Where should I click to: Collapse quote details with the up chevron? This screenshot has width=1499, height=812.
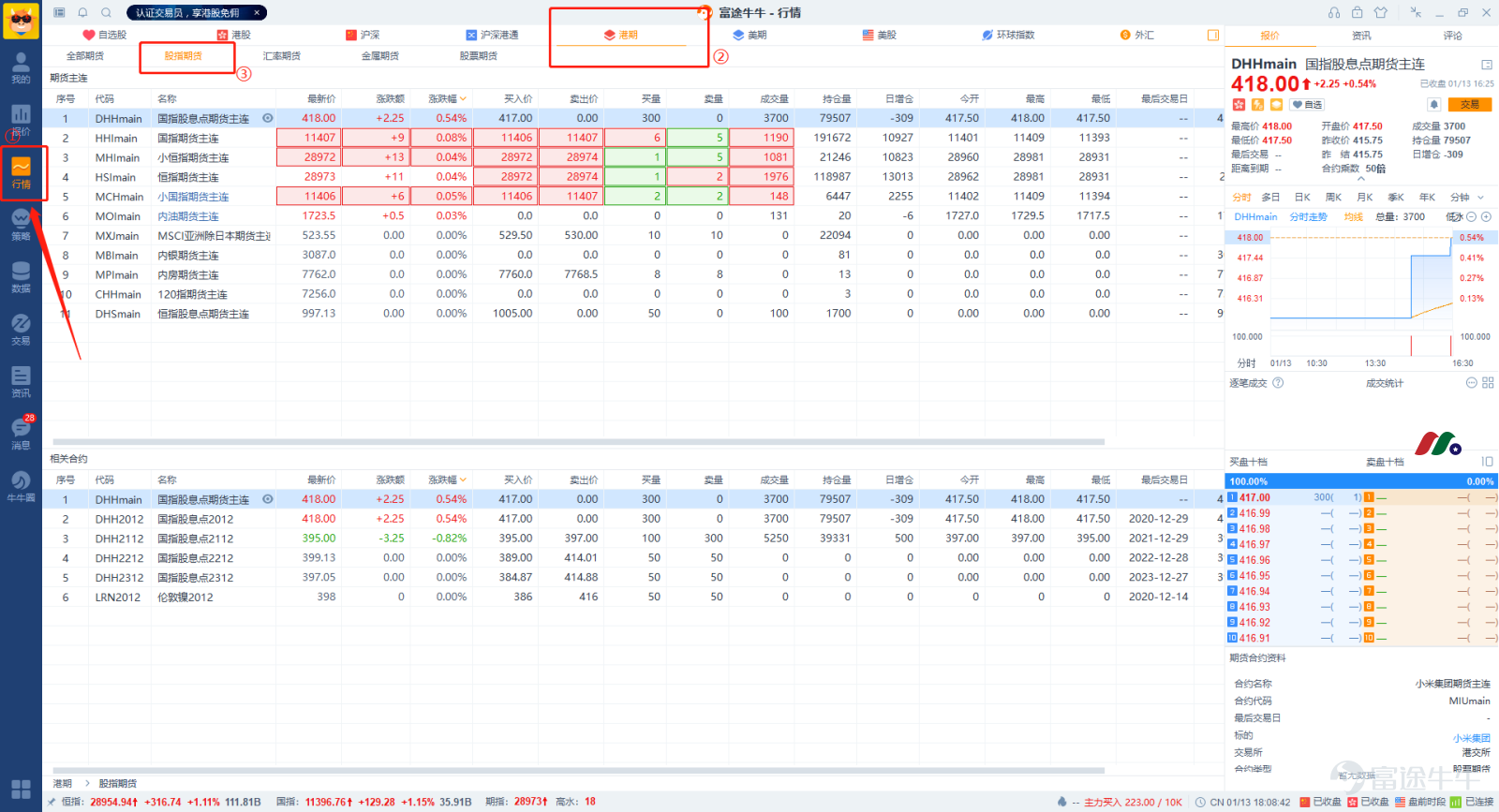tap(1360, 179)
